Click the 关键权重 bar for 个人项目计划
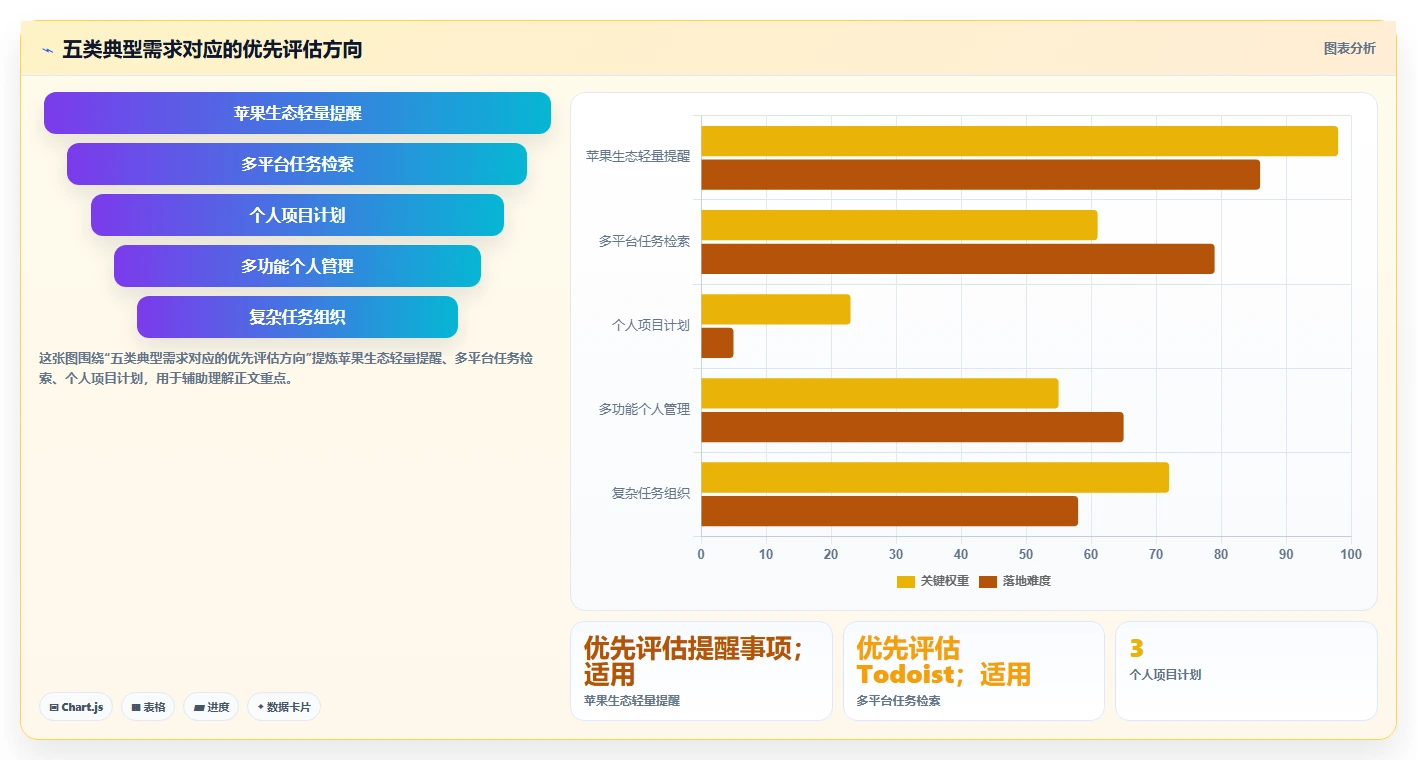The height and width of the screenshot is (760, 1417). coord(776,309)
